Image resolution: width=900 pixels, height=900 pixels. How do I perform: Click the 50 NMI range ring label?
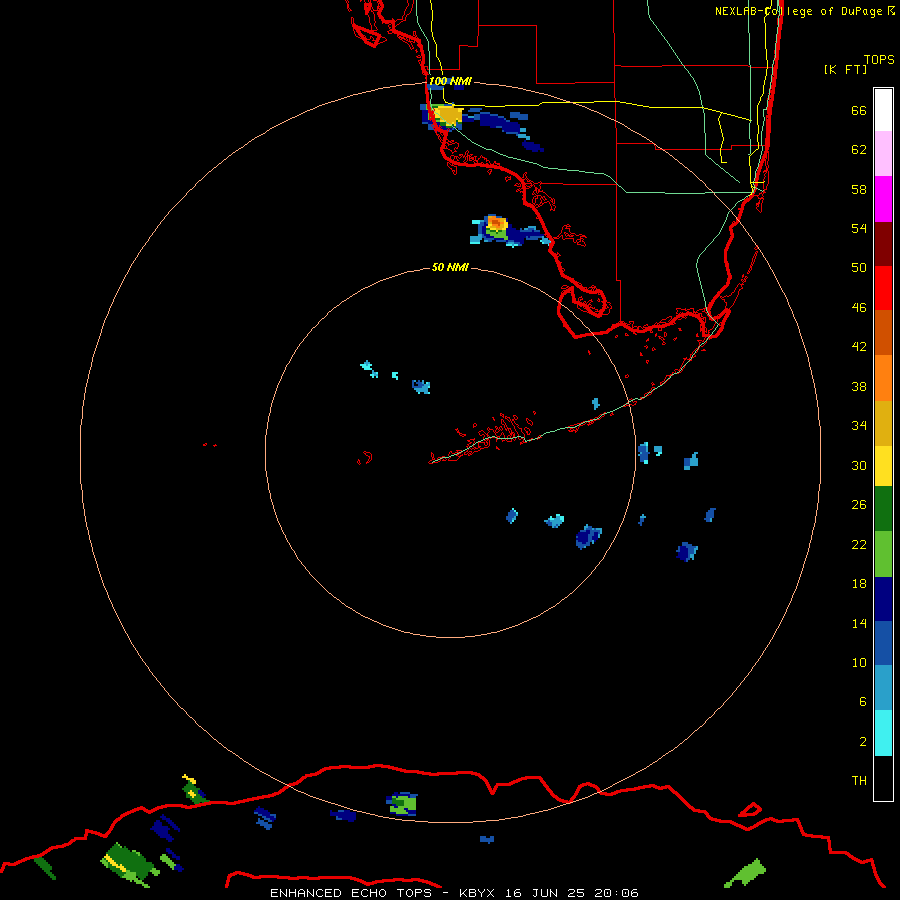point(450,267)
